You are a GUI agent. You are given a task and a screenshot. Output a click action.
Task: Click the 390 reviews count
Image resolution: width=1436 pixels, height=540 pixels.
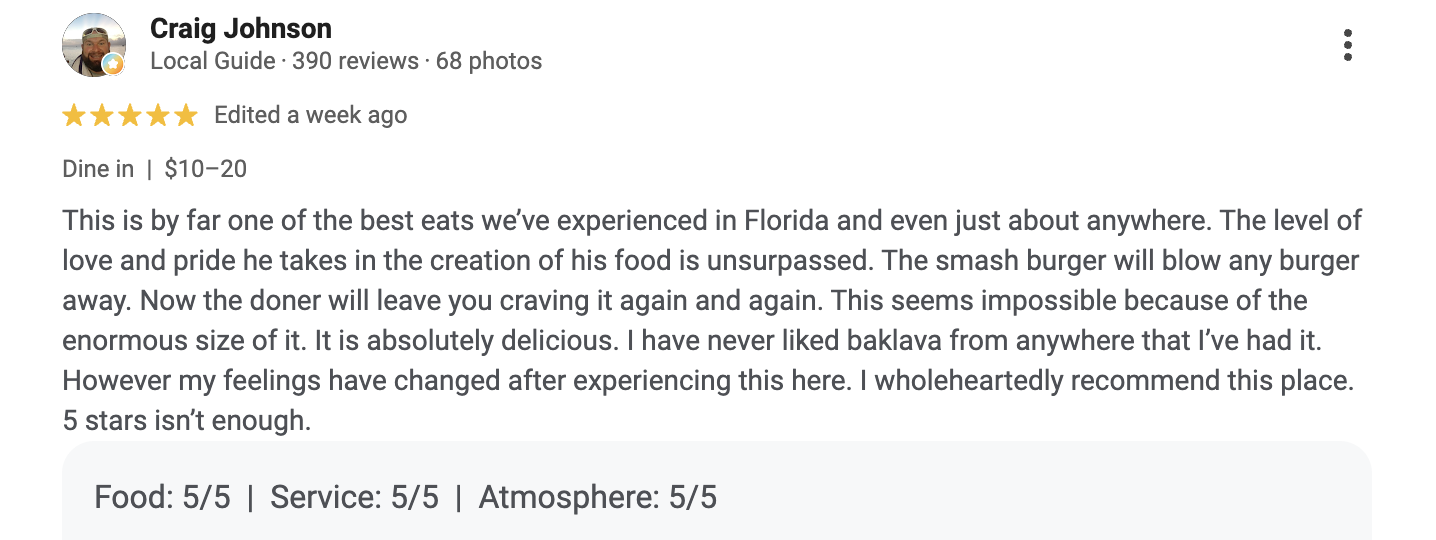[x=355, y=61]
